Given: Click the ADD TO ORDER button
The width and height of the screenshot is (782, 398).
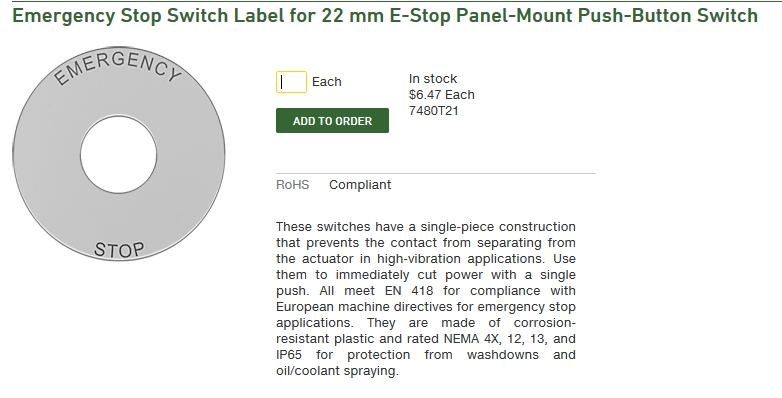Looking at the screenshot, I should pos(332,121).
